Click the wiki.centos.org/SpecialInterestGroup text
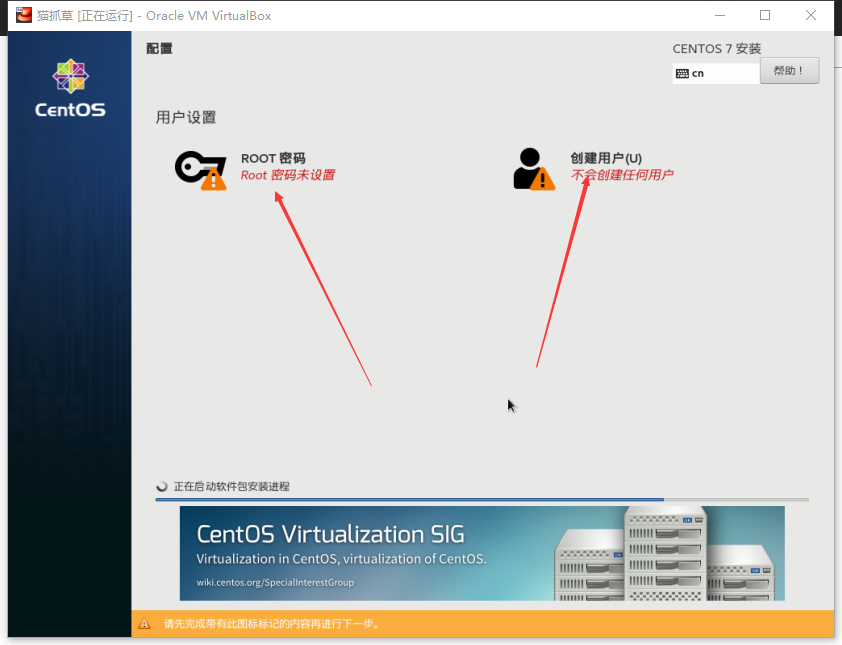The image size is (842, 645). pyautogui.click(x=275, y=582)
